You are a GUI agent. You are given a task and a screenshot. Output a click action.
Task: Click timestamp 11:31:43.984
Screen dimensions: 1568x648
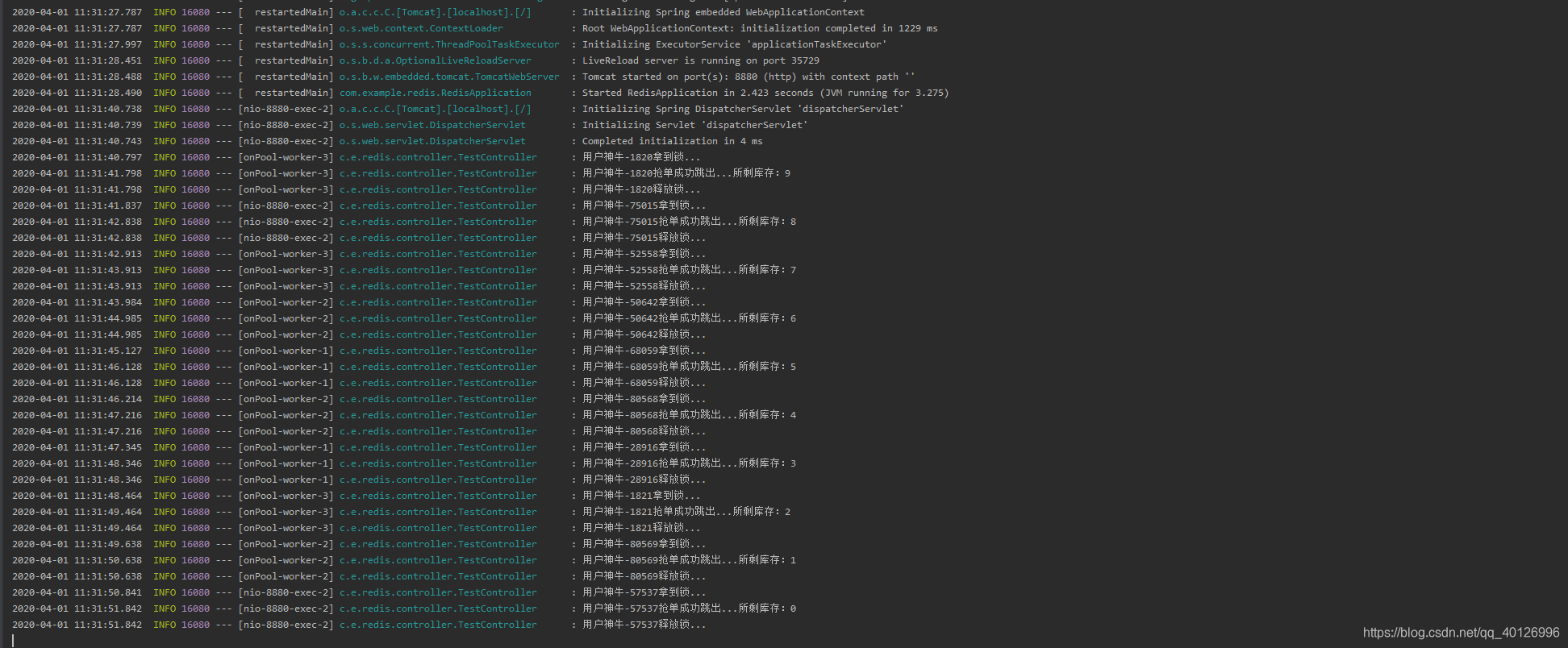click(108, 302)
